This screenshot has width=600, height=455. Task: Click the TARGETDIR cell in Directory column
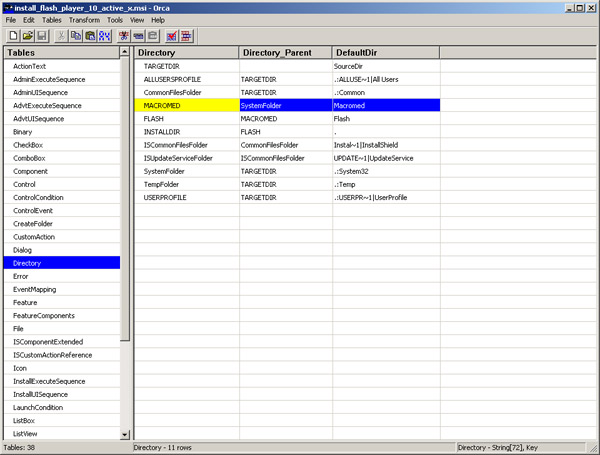tap(187, 66)
